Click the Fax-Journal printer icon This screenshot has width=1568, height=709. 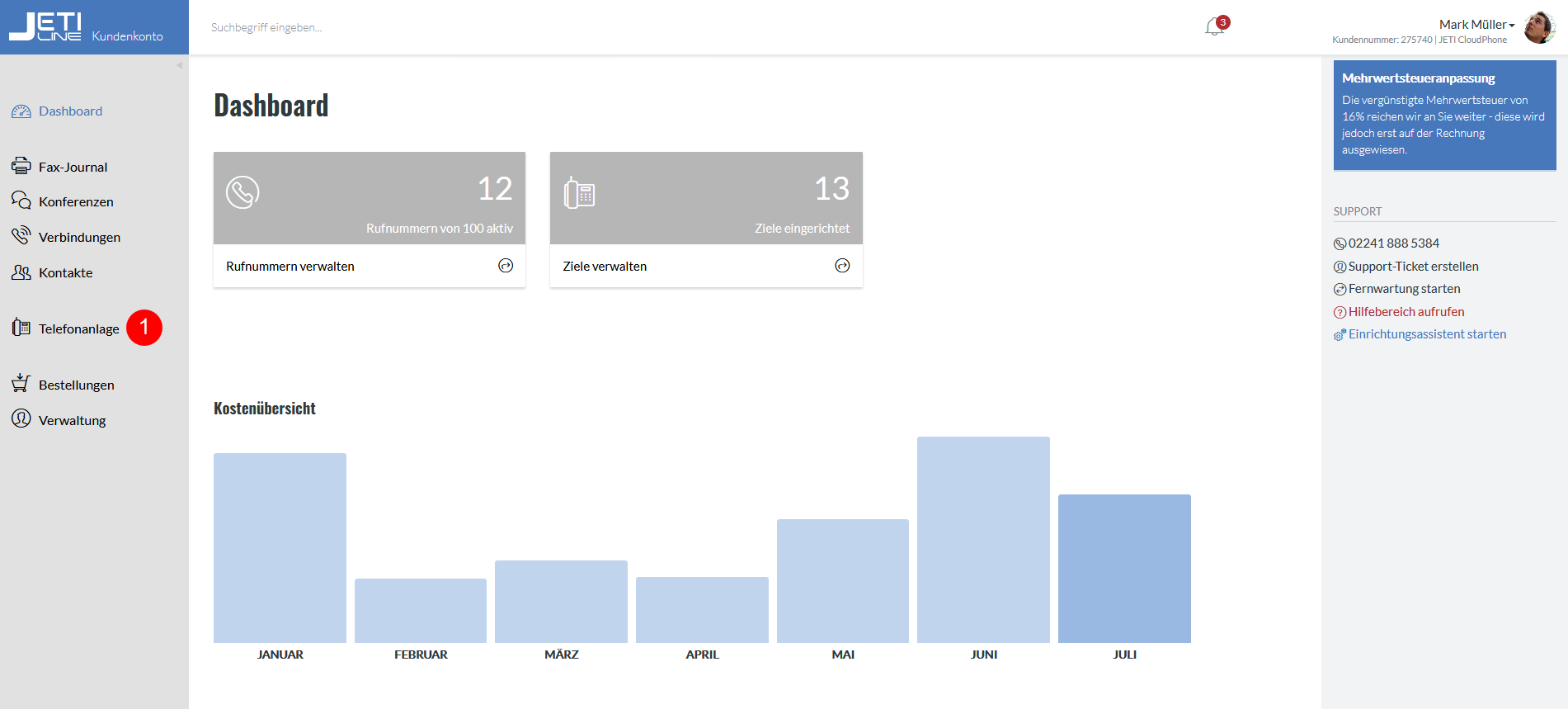pyautogui.click(x=21, y=167)
